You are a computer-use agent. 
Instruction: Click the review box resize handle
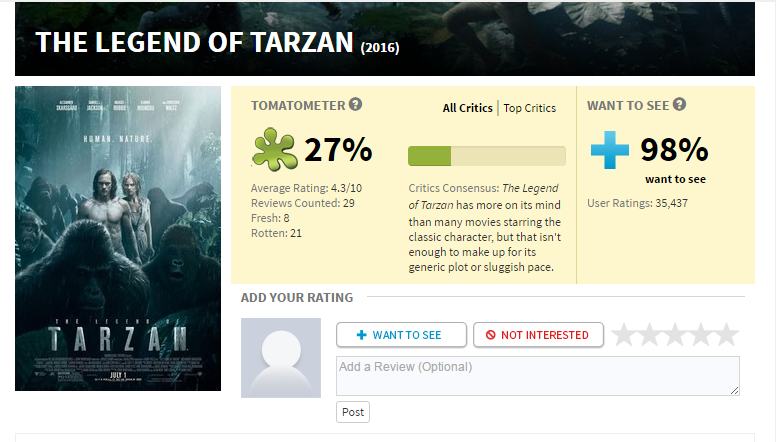pos(735,391)
